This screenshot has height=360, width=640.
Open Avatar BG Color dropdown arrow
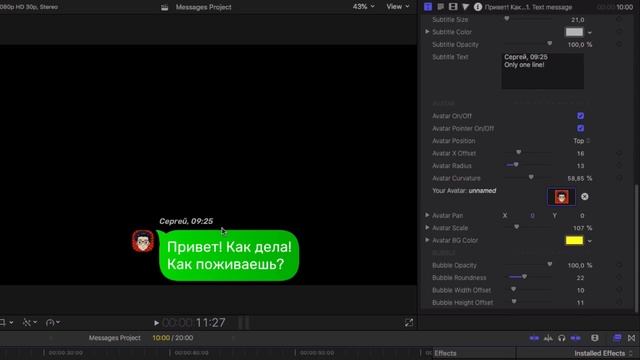590,241
